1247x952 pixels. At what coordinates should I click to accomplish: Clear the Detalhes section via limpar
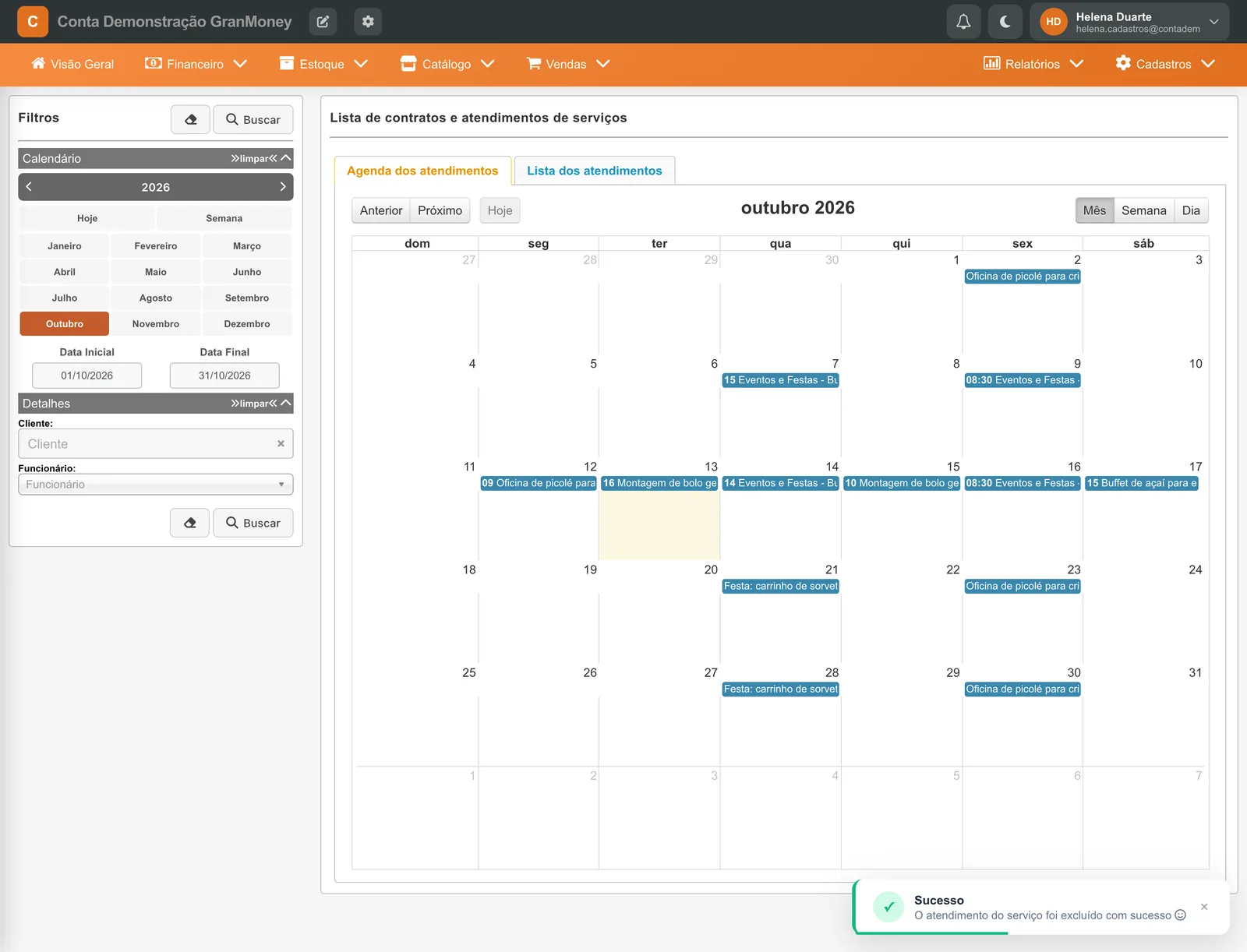coord(254,404)
